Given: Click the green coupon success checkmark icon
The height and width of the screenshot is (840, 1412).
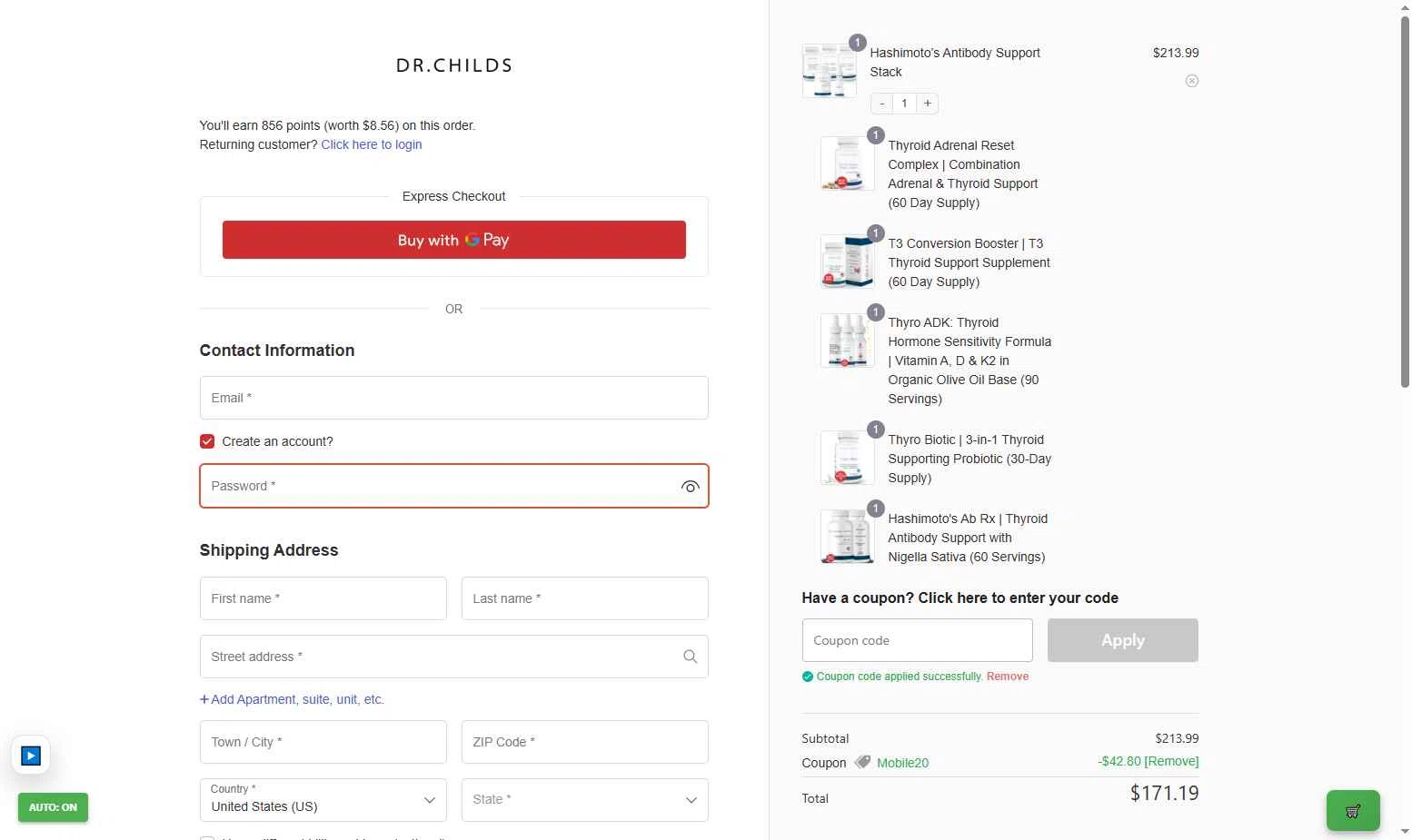Looking at the screenshot, I should click(x=807, y=677).
